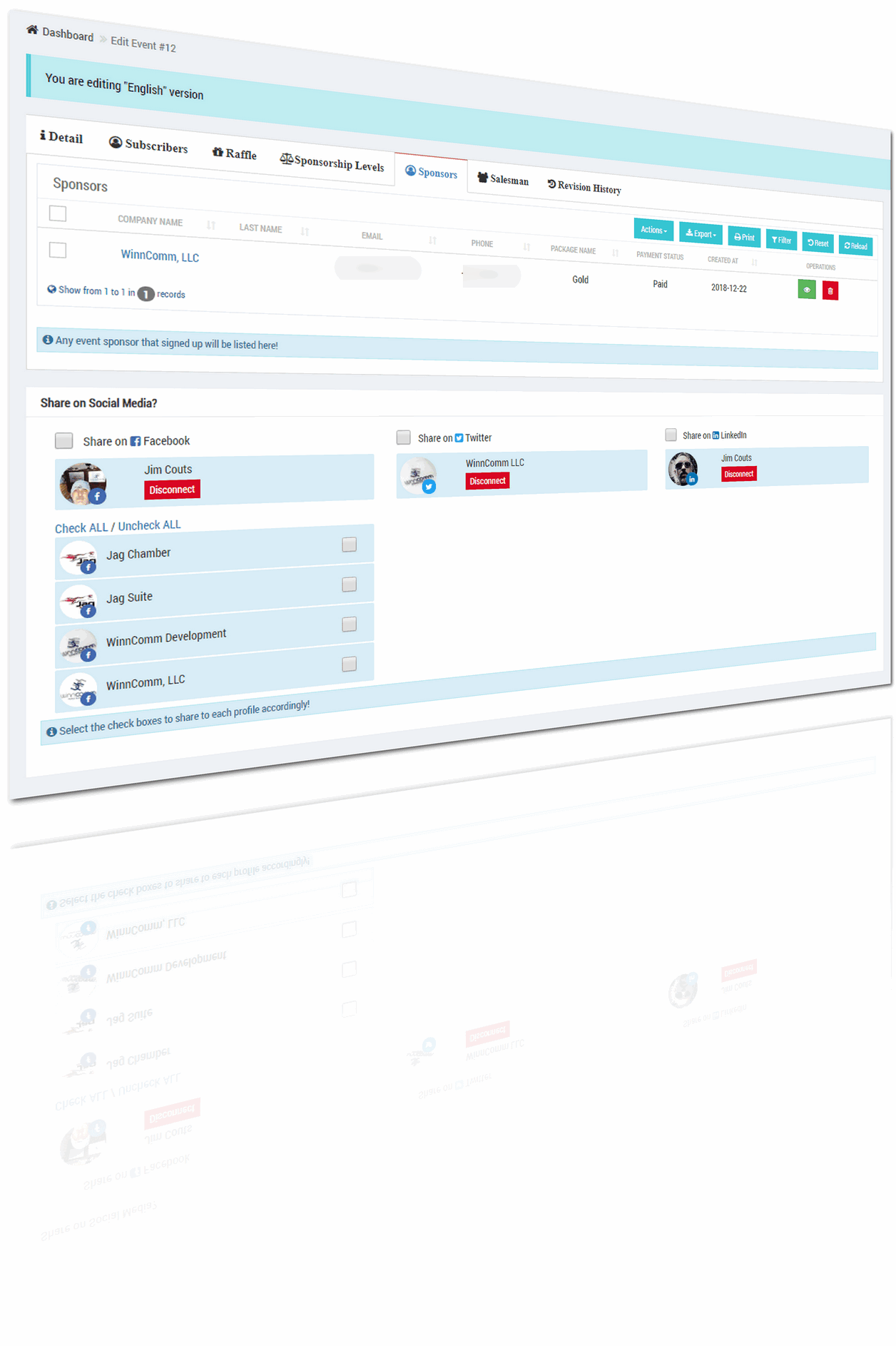Click the Check ALL link
The height and width of the screenshot is (1346, 896).
[x=81, y=528]
